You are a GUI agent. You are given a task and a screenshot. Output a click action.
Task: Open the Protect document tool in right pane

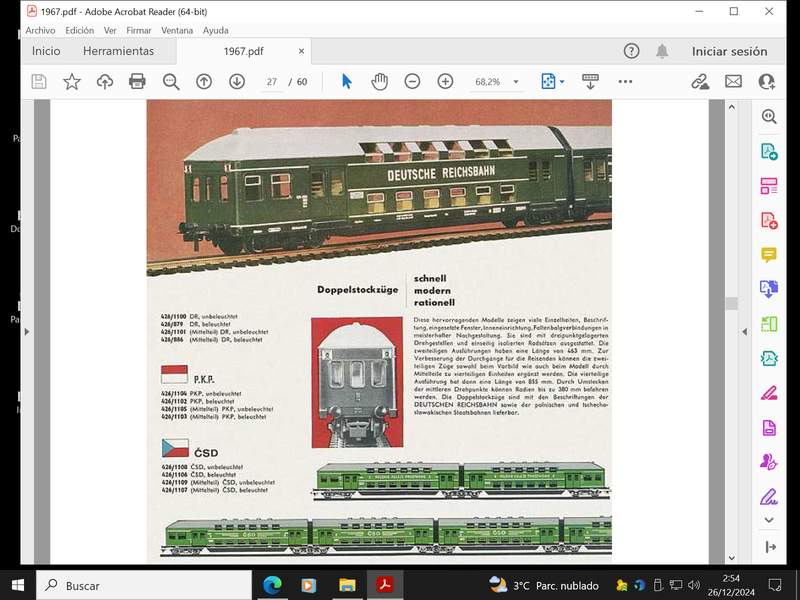[769, 428]
